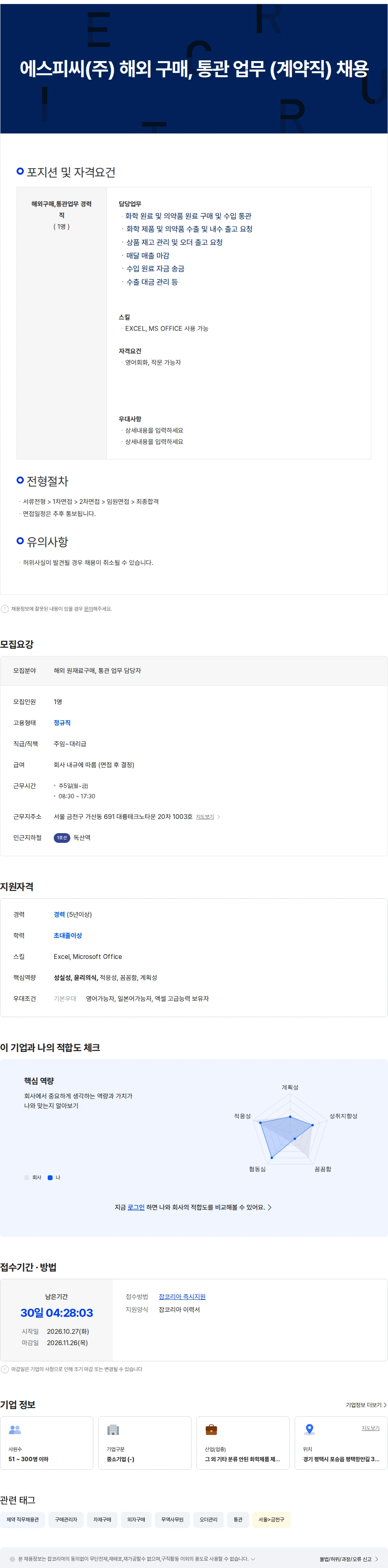Click the 2026.11.26(목) deadline date
The image size is (388, 1568).
[67, 1343]
